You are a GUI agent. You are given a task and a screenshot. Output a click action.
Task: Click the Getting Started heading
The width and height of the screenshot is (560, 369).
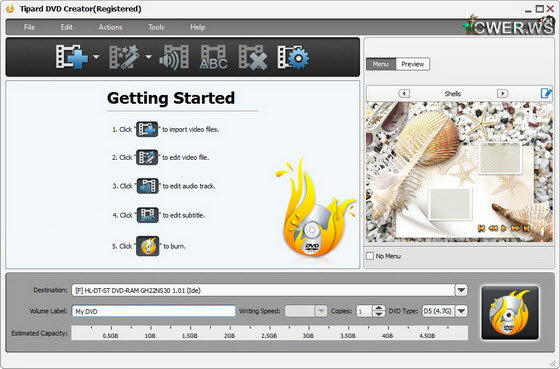pos(171,98)
